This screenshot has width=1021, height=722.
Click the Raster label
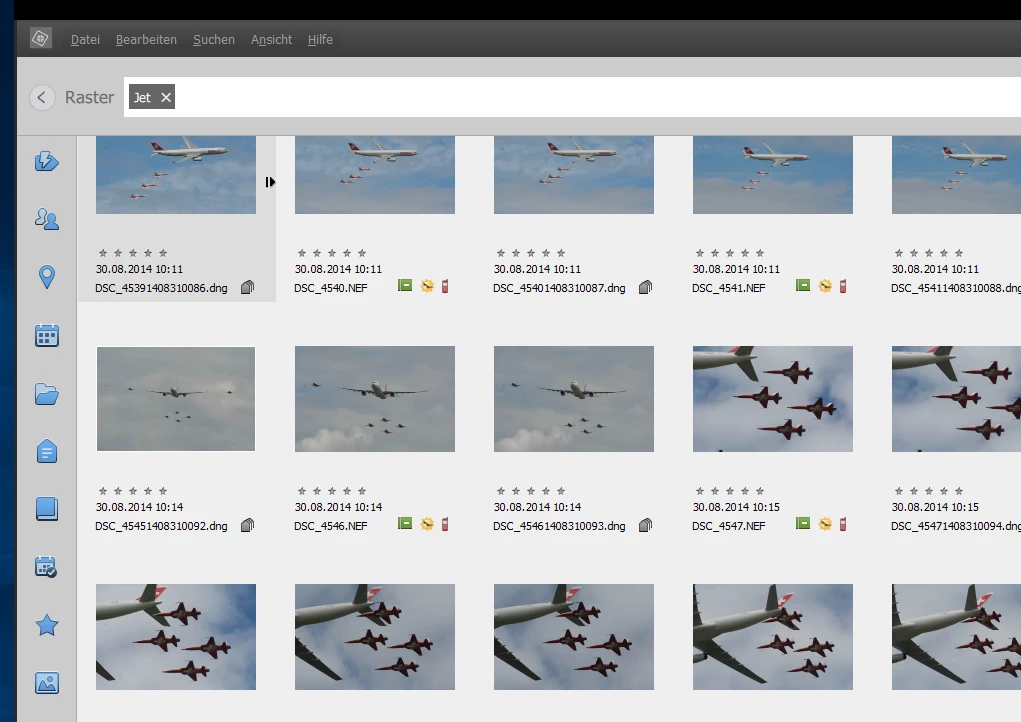point(89,97)
